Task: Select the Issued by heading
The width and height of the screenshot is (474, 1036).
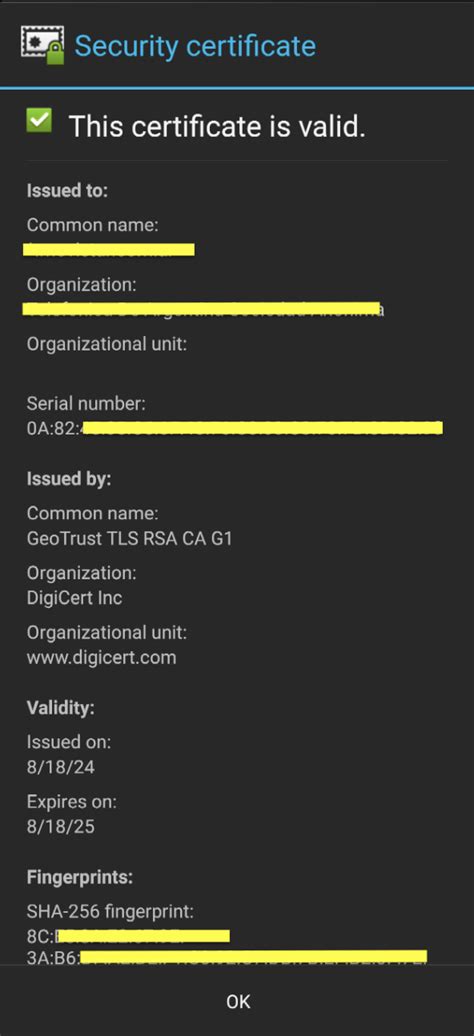Action: point(69,479)
